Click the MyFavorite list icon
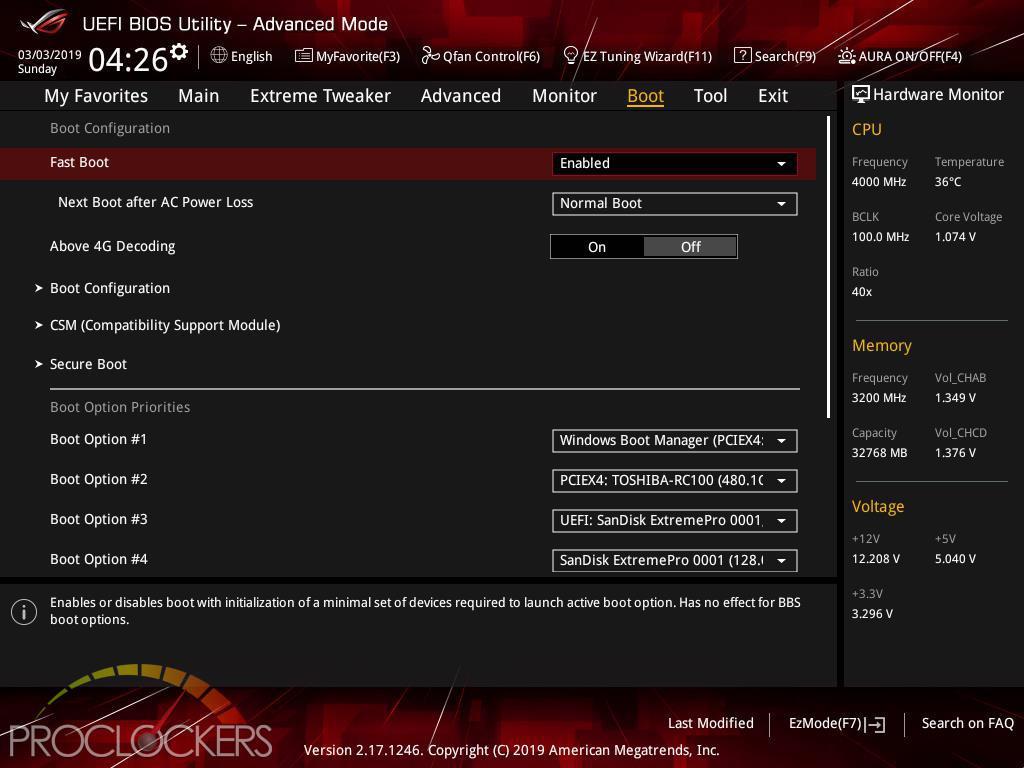This screenshot has width=1024, height=768. click(x=303, y=56)
